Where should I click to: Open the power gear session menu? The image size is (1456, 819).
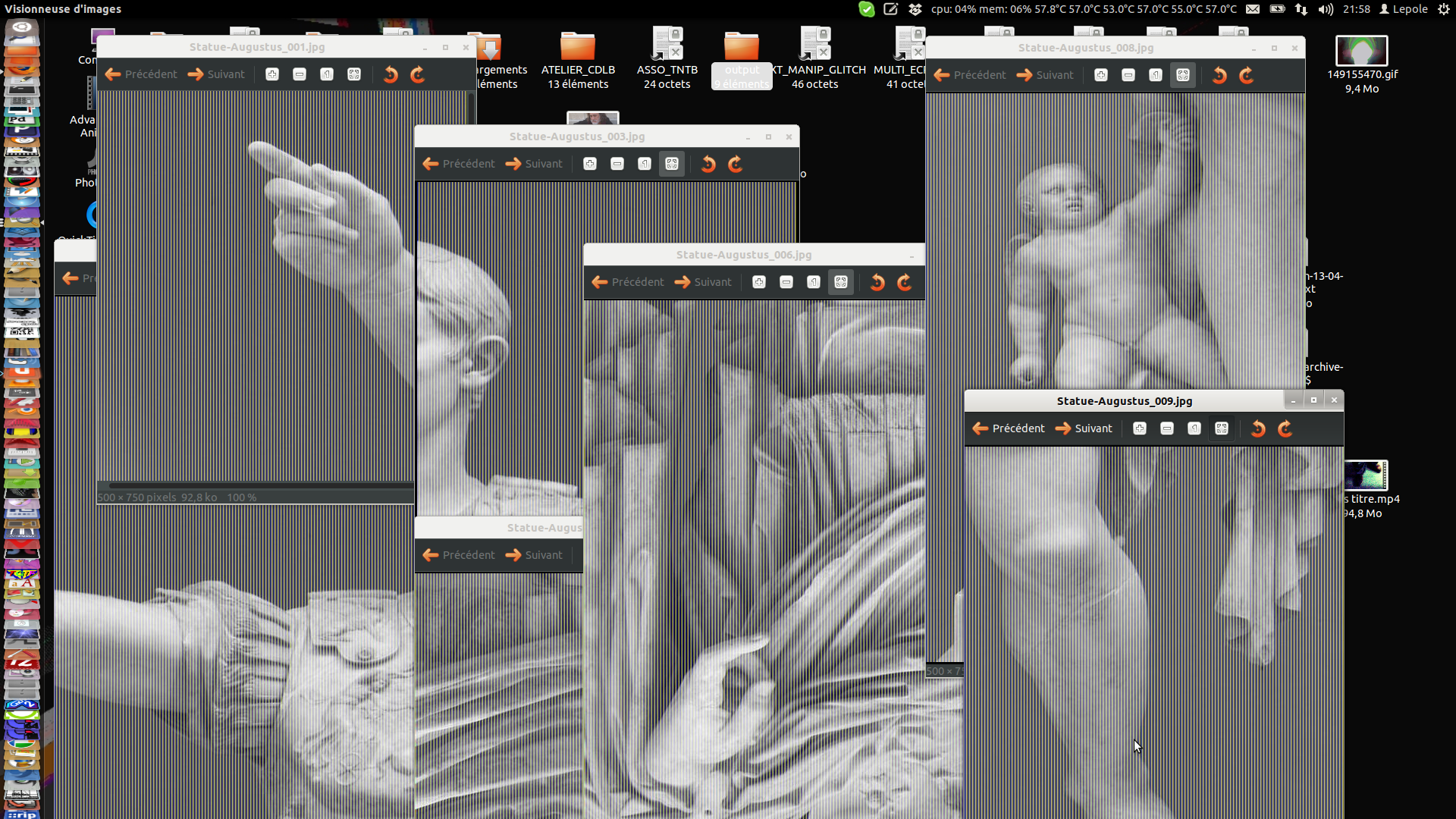pyautogui.click(x=1444, y=9)
